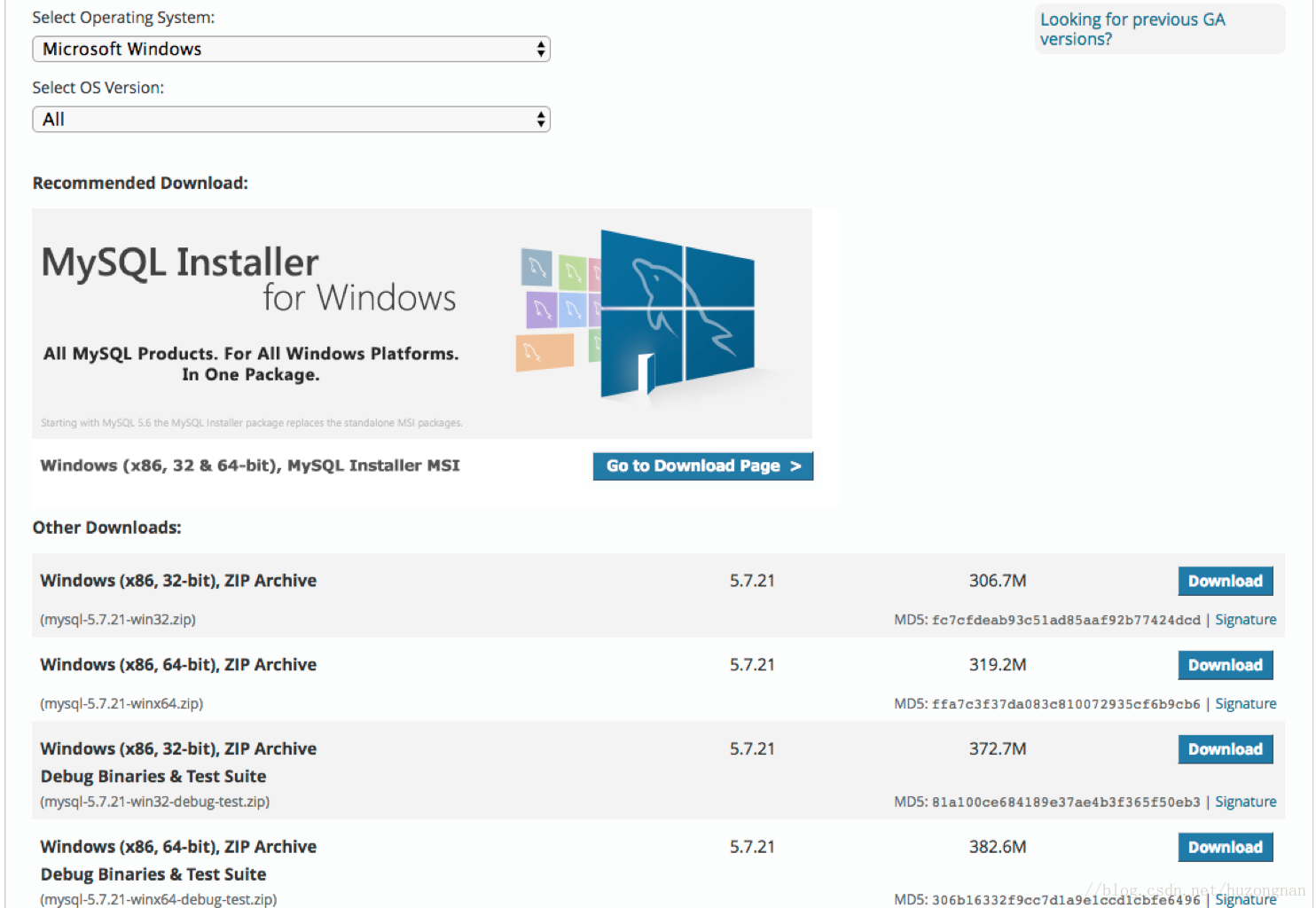Click 'Windows (x86, 64-bit), ZIP Archive' title without debug
Screen dimensions: 1316x908
pos(178,665)
